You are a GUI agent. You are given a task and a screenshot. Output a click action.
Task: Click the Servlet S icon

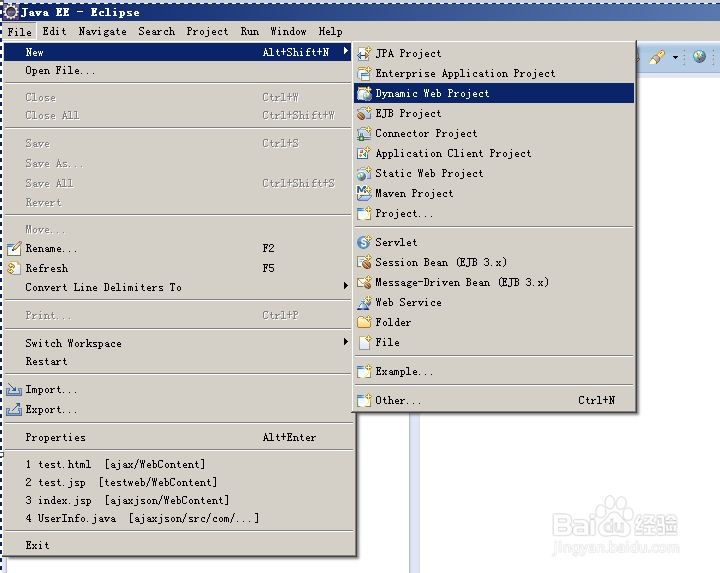[x=364, y=242]
